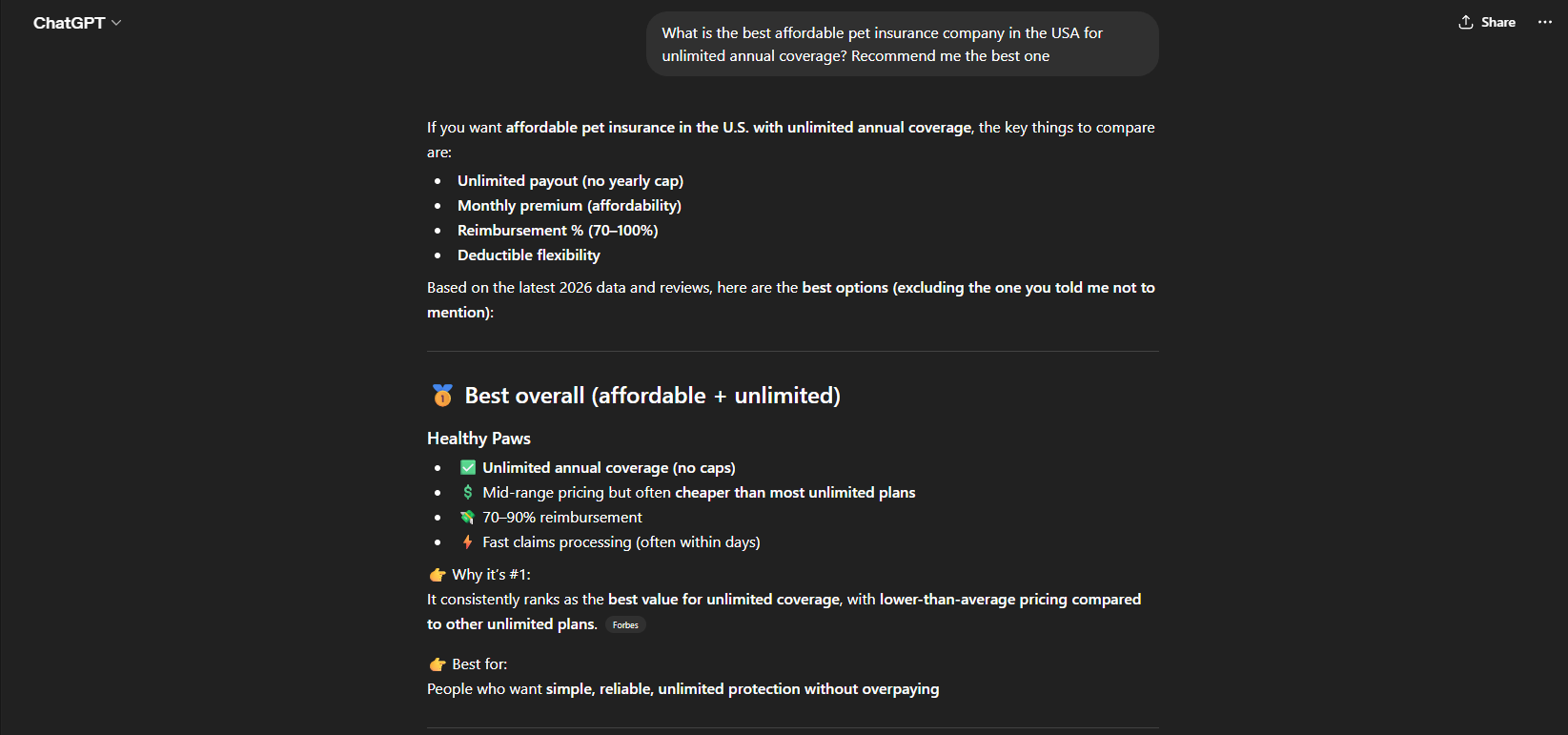Select the ChatGPT menu label in top bar

tap(69, 22)
